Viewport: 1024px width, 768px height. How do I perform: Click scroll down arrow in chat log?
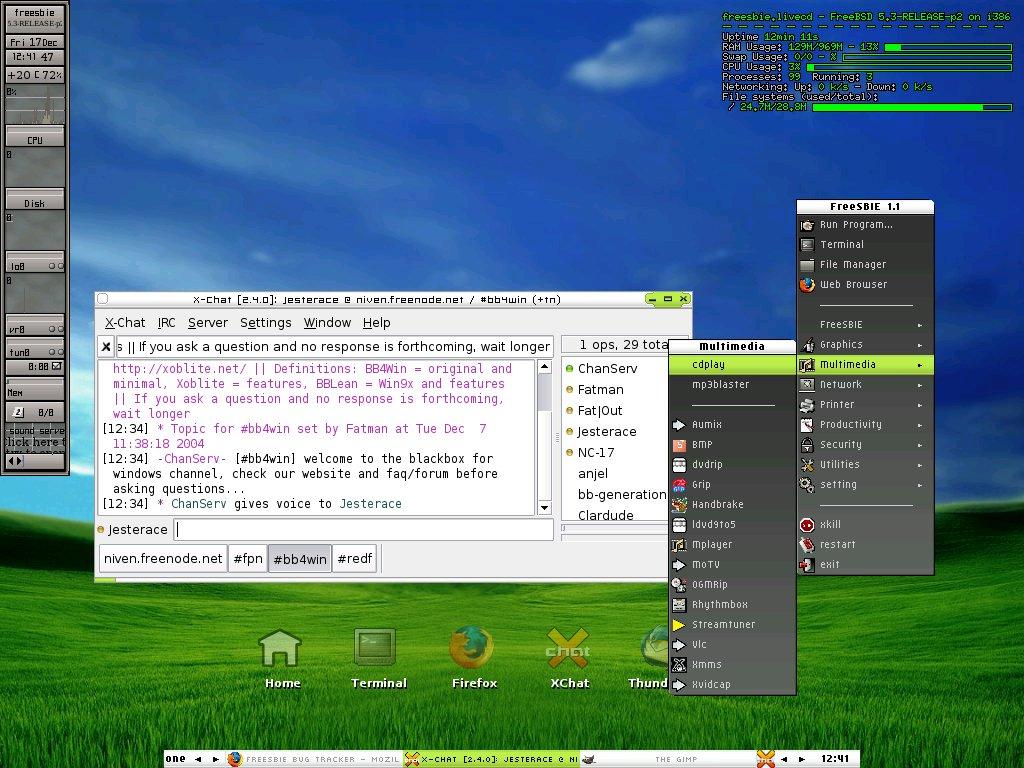pyautogui.click(x=544, y=508)
